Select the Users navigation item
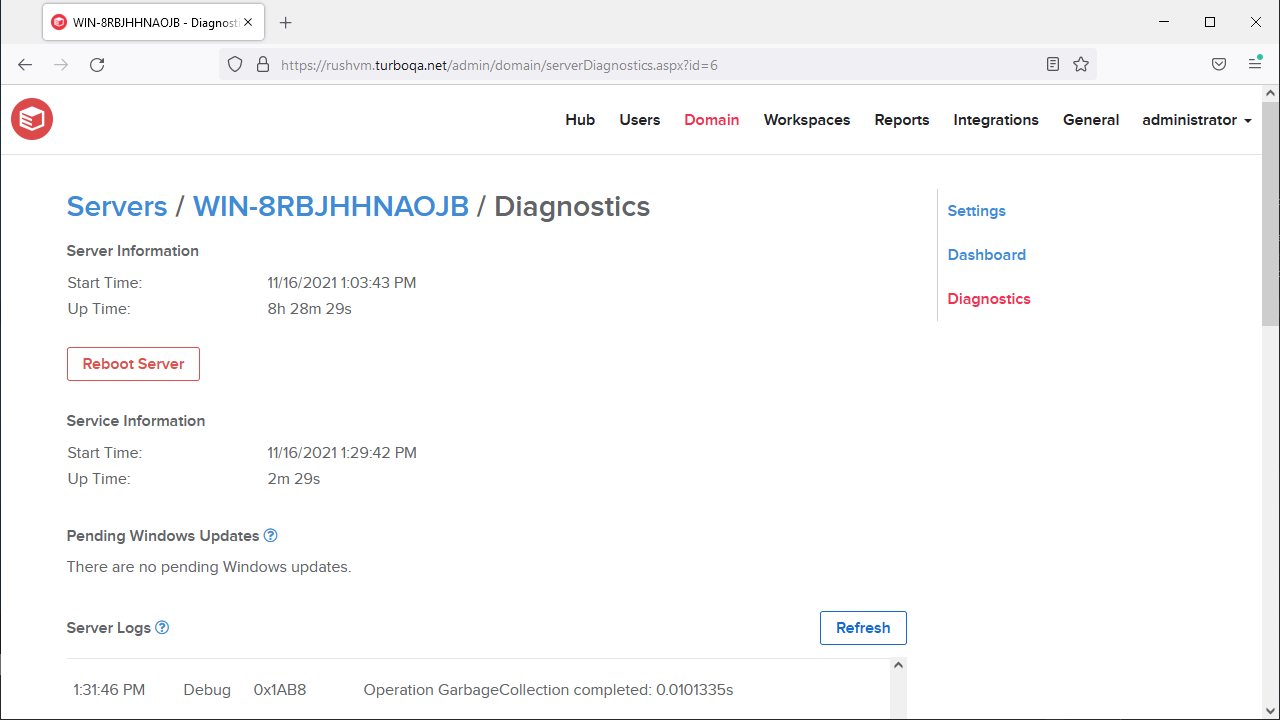 point(639,120)
